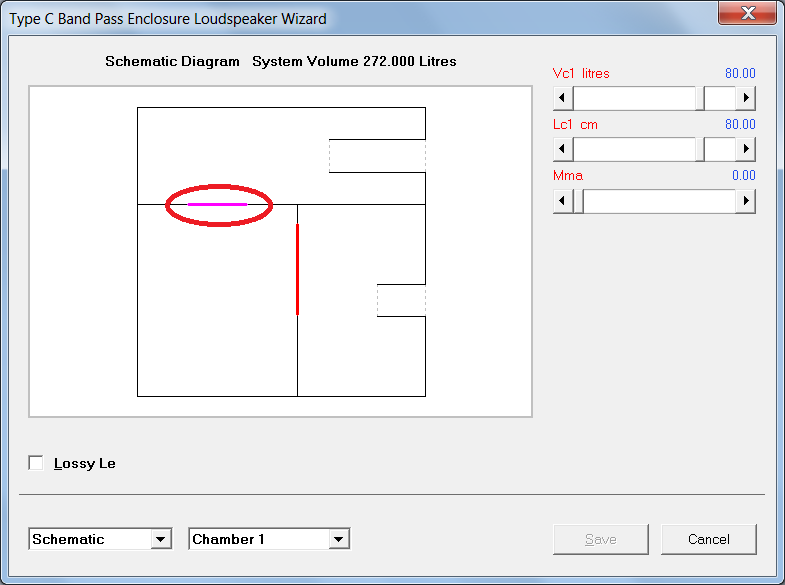Click the System Volume 272.000 Litres text

pyautogui.click(x=354, y=62)
